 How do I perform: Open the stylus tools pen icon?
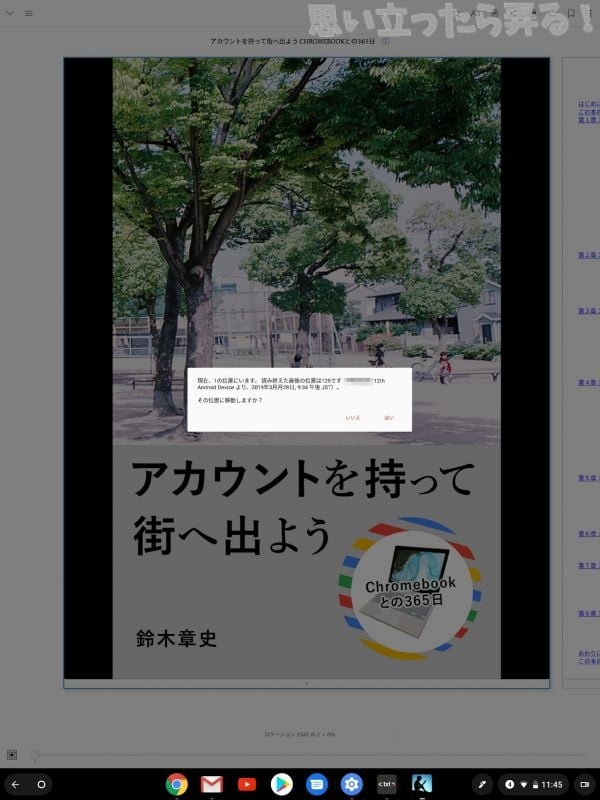click(x=482, y=785)
